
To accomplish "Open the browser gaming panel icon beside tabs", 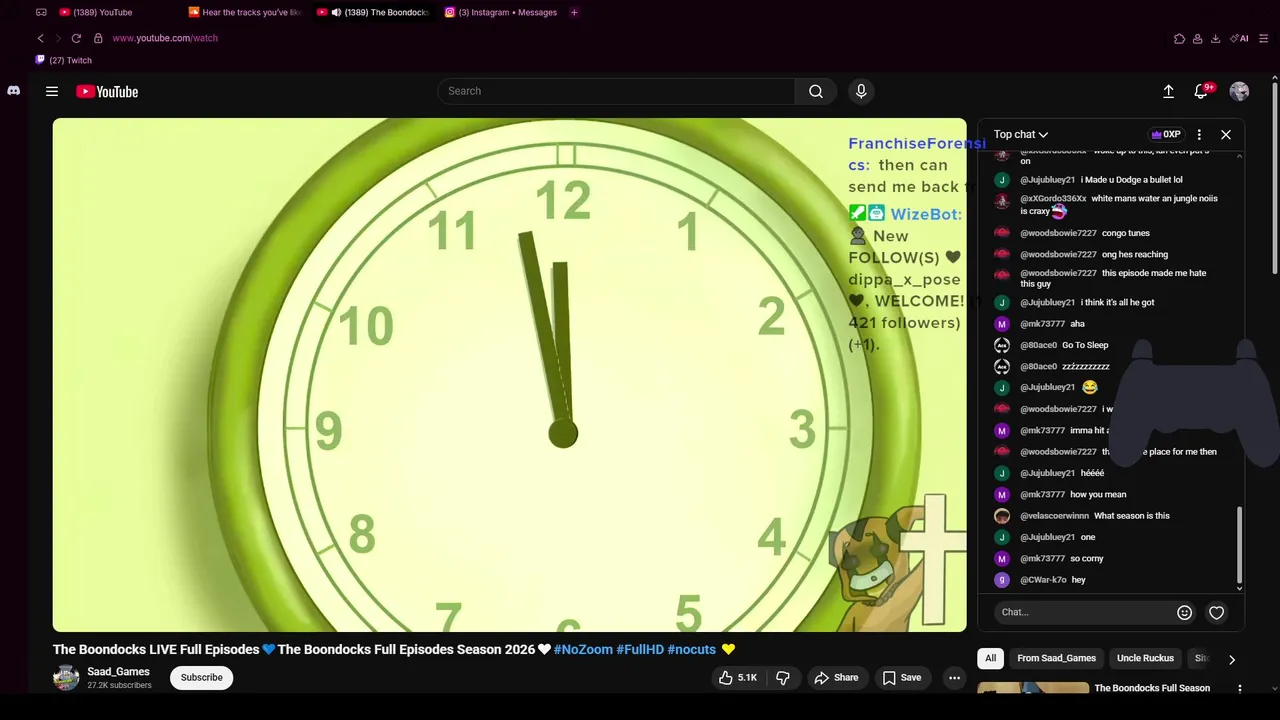I will point(41,12).
